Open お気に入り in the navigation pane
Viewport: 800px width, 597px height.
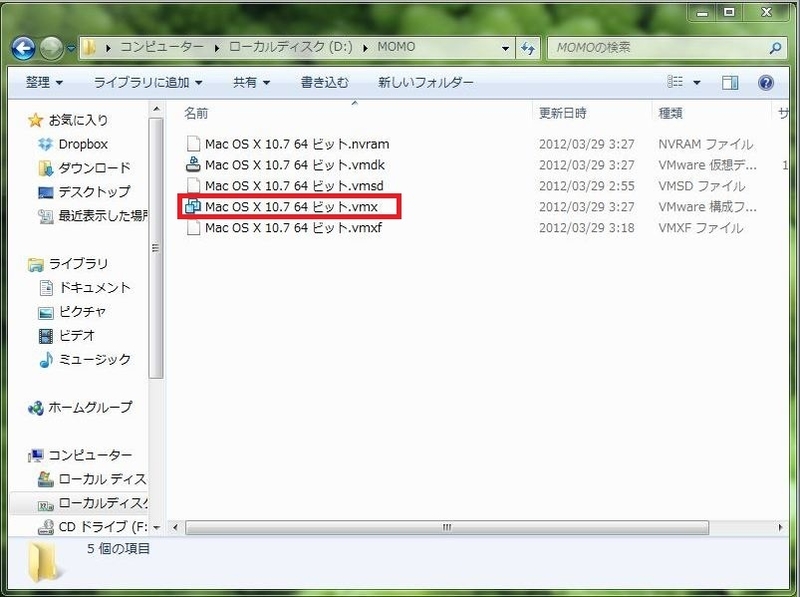point(79,120)
